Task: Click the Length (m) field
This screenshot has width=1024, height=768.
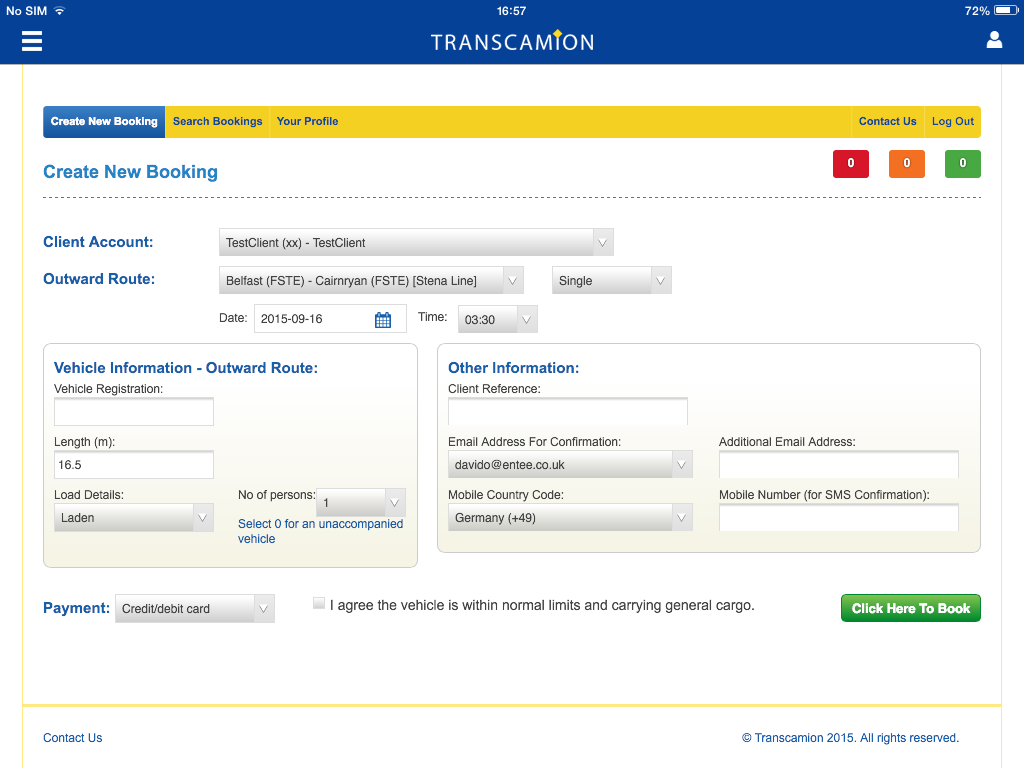Action: click(134, 464)
